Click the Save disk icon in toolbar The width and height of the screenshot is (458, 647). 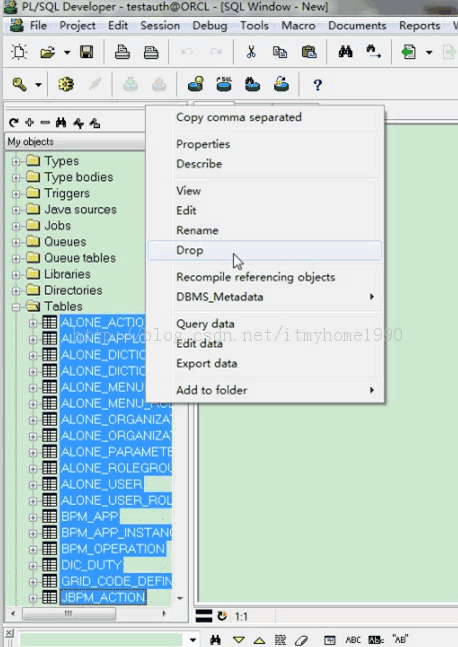tap(87, 52)
